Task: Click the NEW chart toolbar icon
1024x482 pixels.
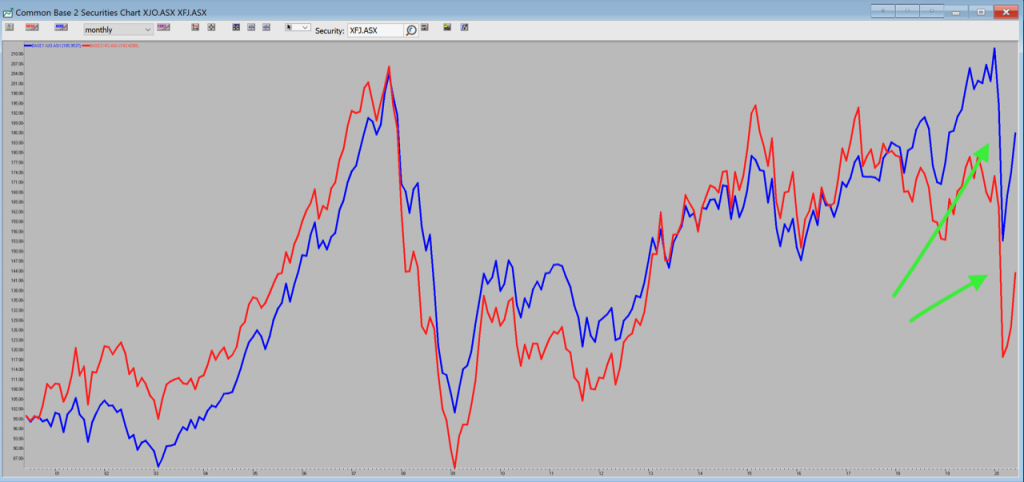Action: 32,27
